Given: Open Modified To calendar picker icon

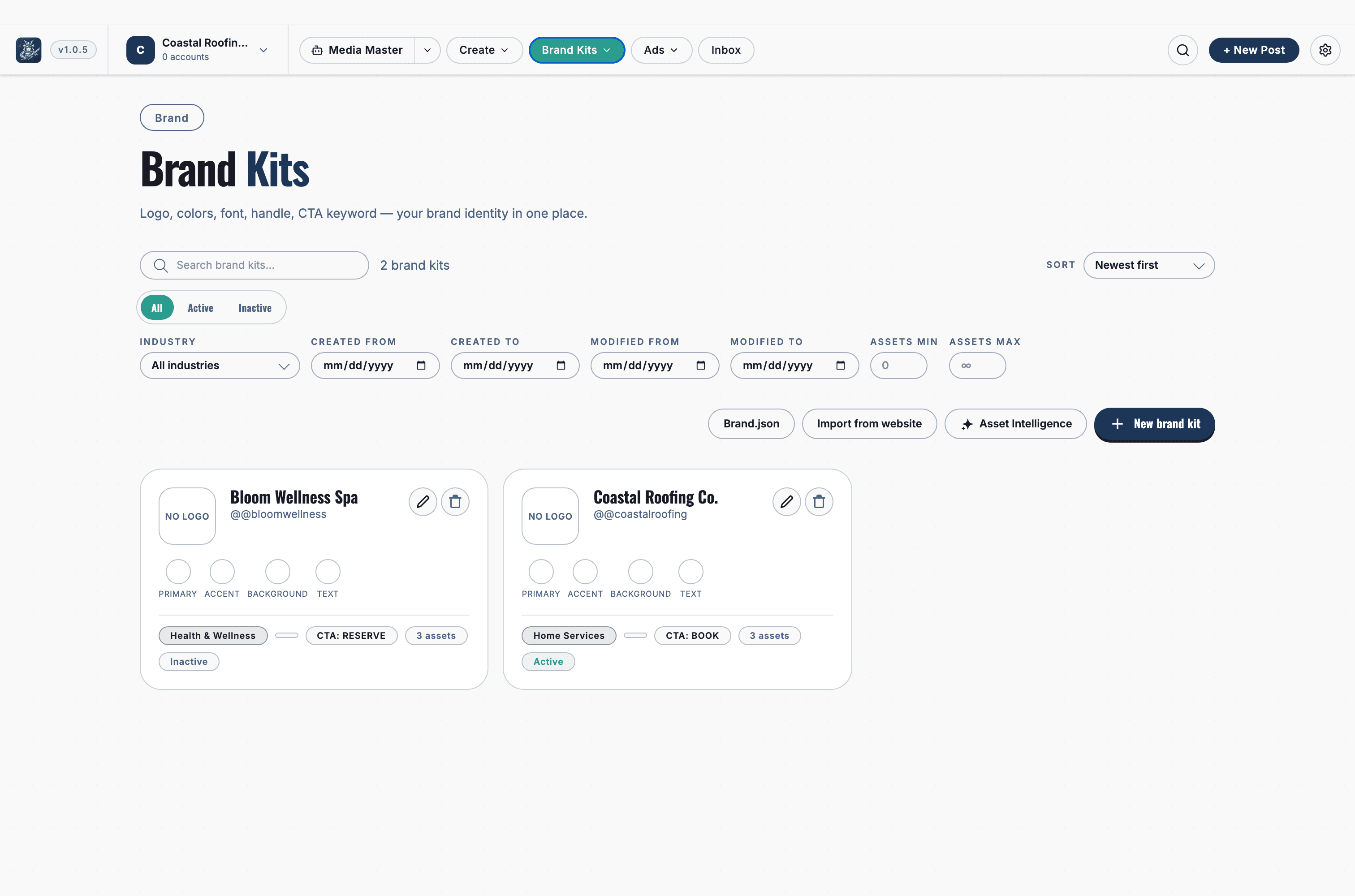Looking at the screenshot, I should (840, 366).
